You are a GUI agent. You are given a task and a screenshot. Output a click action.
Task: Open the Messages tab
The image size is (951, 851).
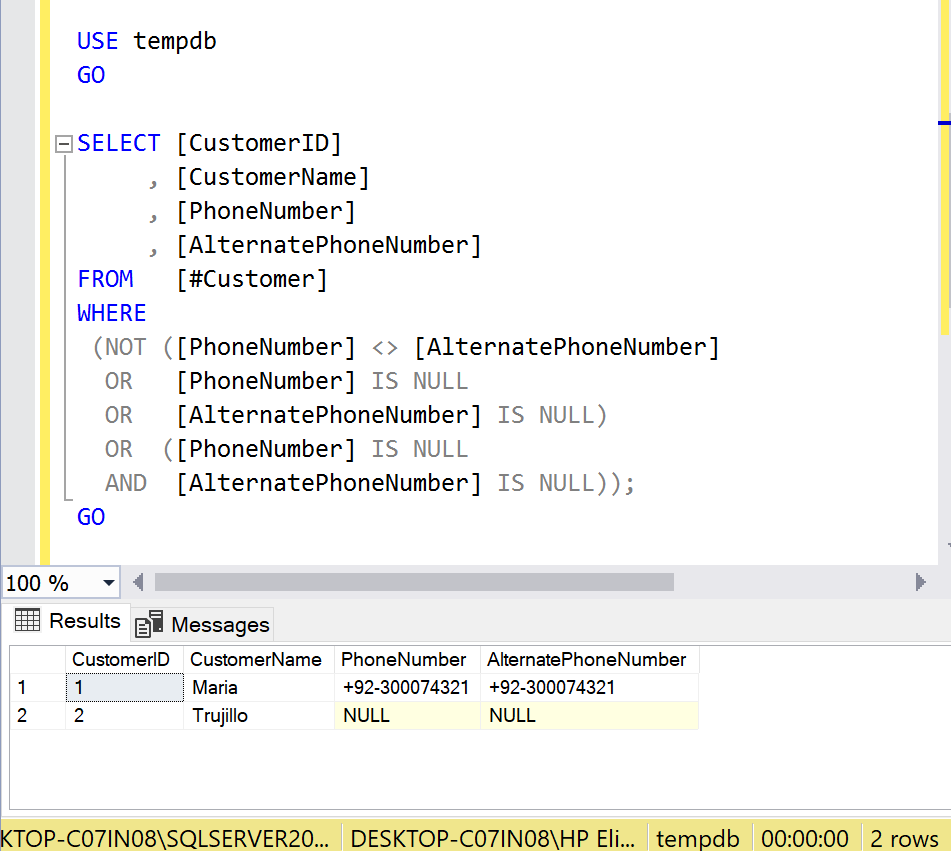click(x=204, y=625)
